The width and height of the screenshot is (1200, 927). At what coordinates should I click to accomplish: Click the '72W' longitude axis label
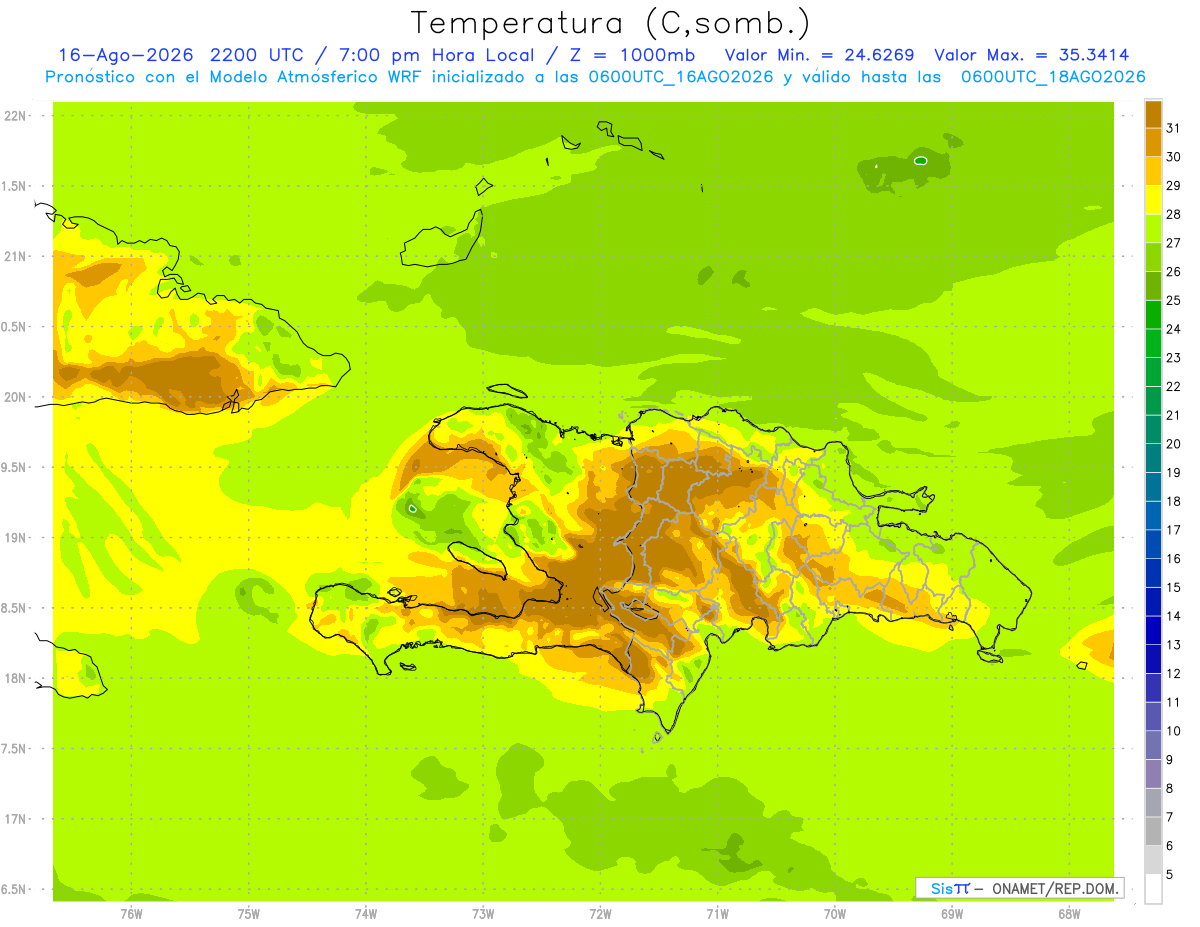pos(601,914)
